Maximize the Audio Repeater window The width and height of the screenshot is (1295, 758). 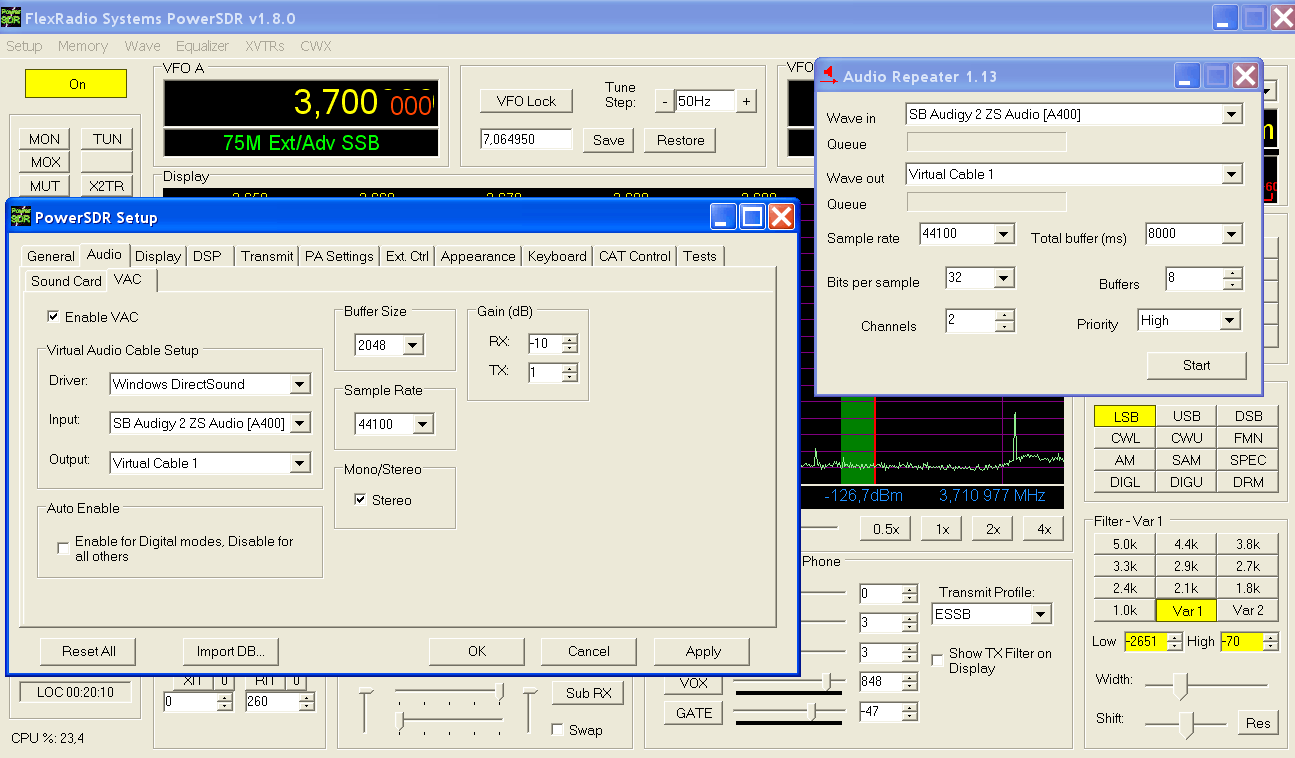pyautogui.click(x=1215, y=76)
